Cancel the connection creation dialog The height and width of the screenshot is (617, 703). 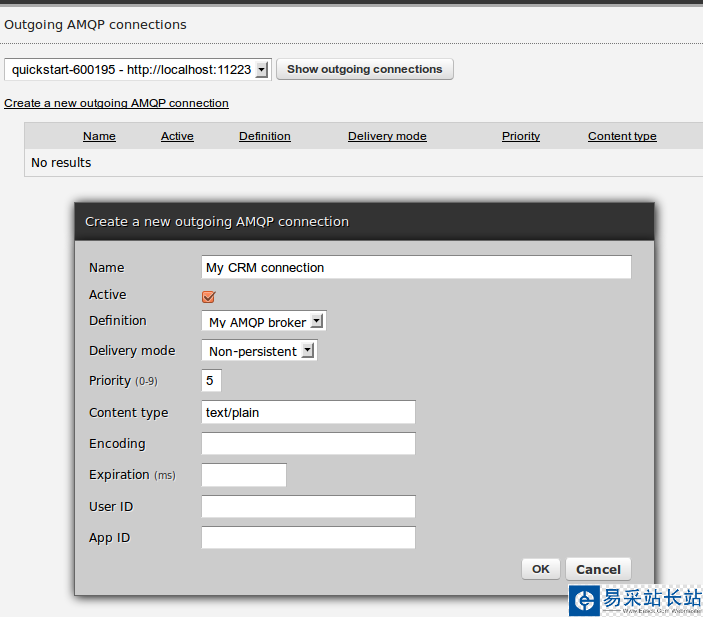598,569
